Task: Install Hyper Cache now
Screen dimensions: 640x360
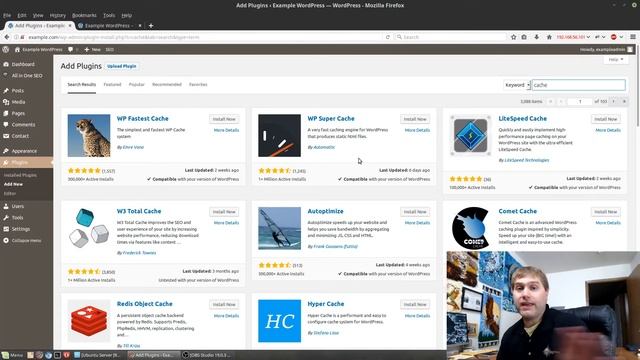Action: click(x=415, y=304)
